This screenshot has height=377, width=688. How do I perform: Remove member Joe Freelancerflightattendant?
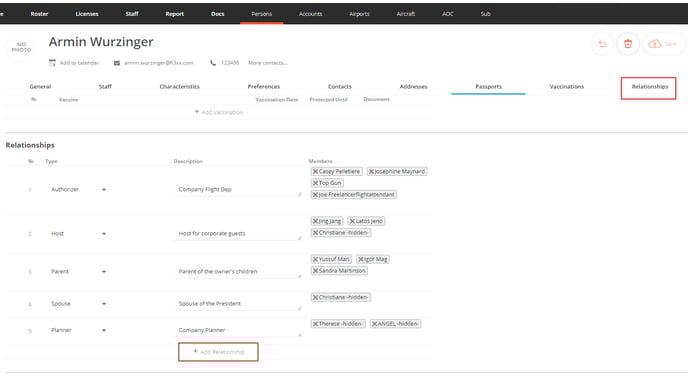pos(315,194)
